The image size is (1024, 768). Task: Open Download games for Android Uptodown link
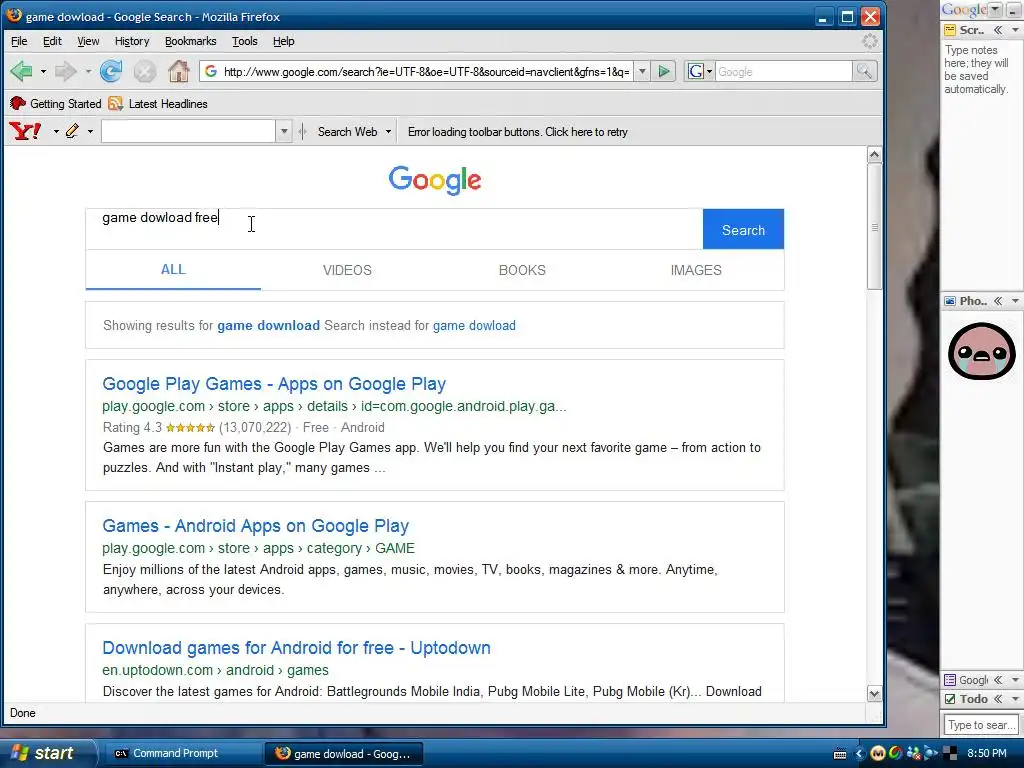(296, 648)
